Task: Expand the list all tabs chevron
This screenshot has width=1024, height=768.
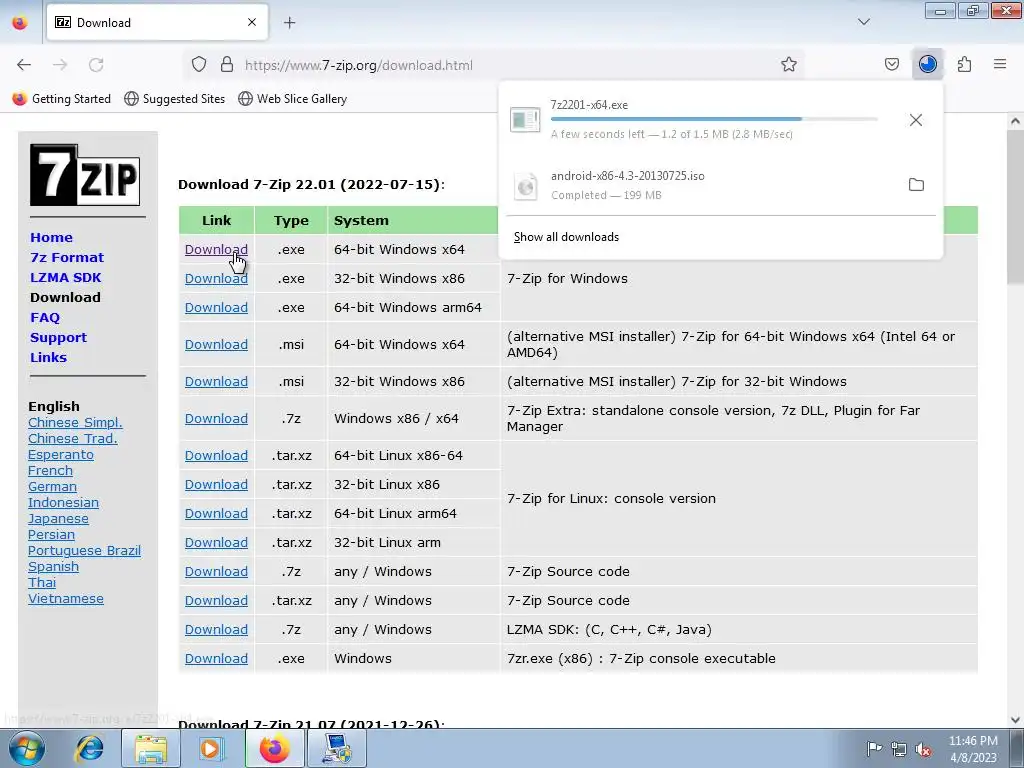Action: 863,22
